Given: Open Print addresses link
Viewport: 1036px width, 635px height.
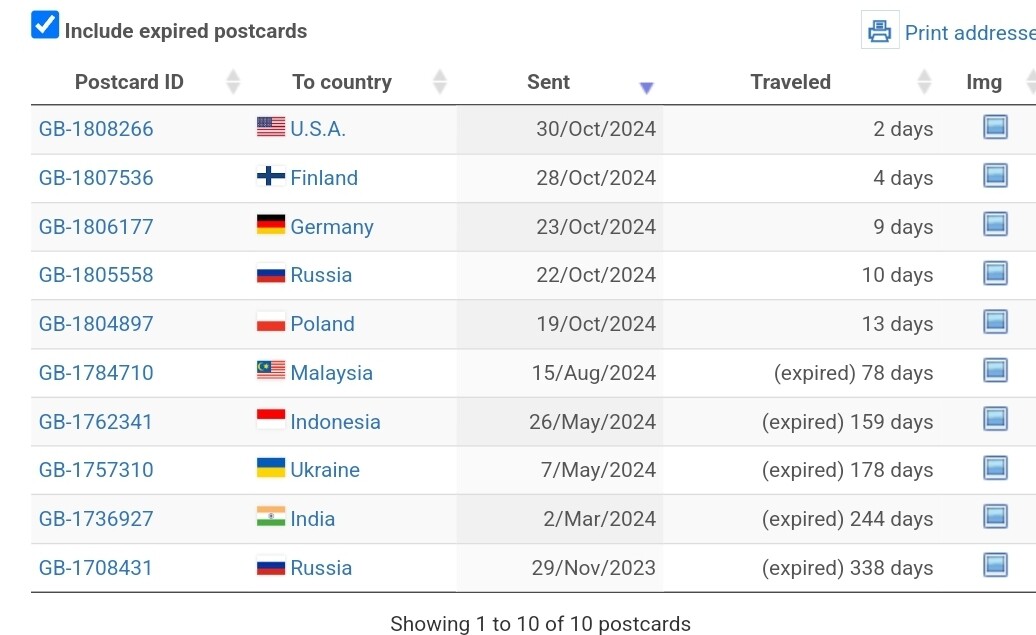Looking at the screenshot, I should 970,32.
